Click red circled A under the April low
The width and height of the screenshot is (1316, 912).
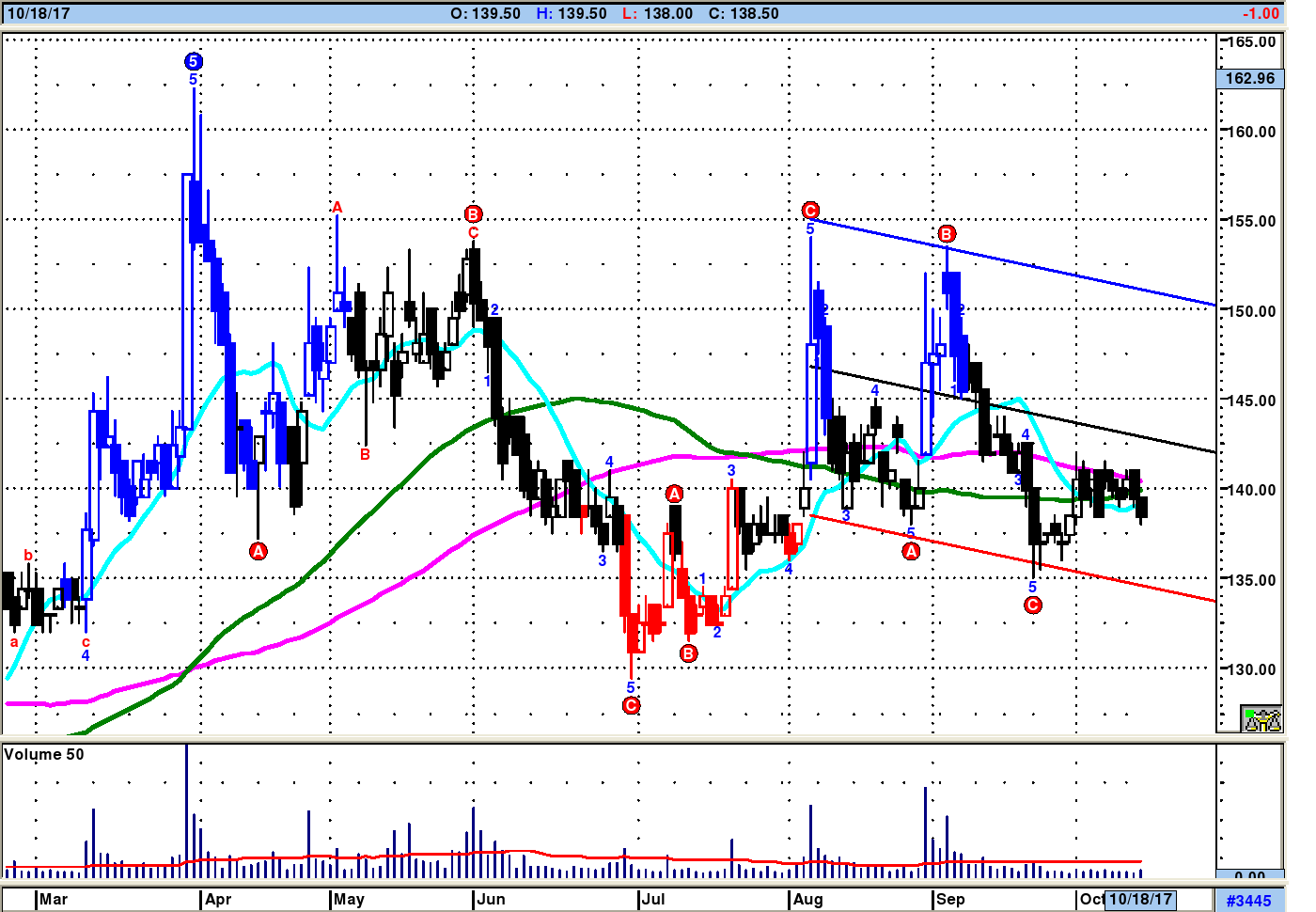(258, 551)
